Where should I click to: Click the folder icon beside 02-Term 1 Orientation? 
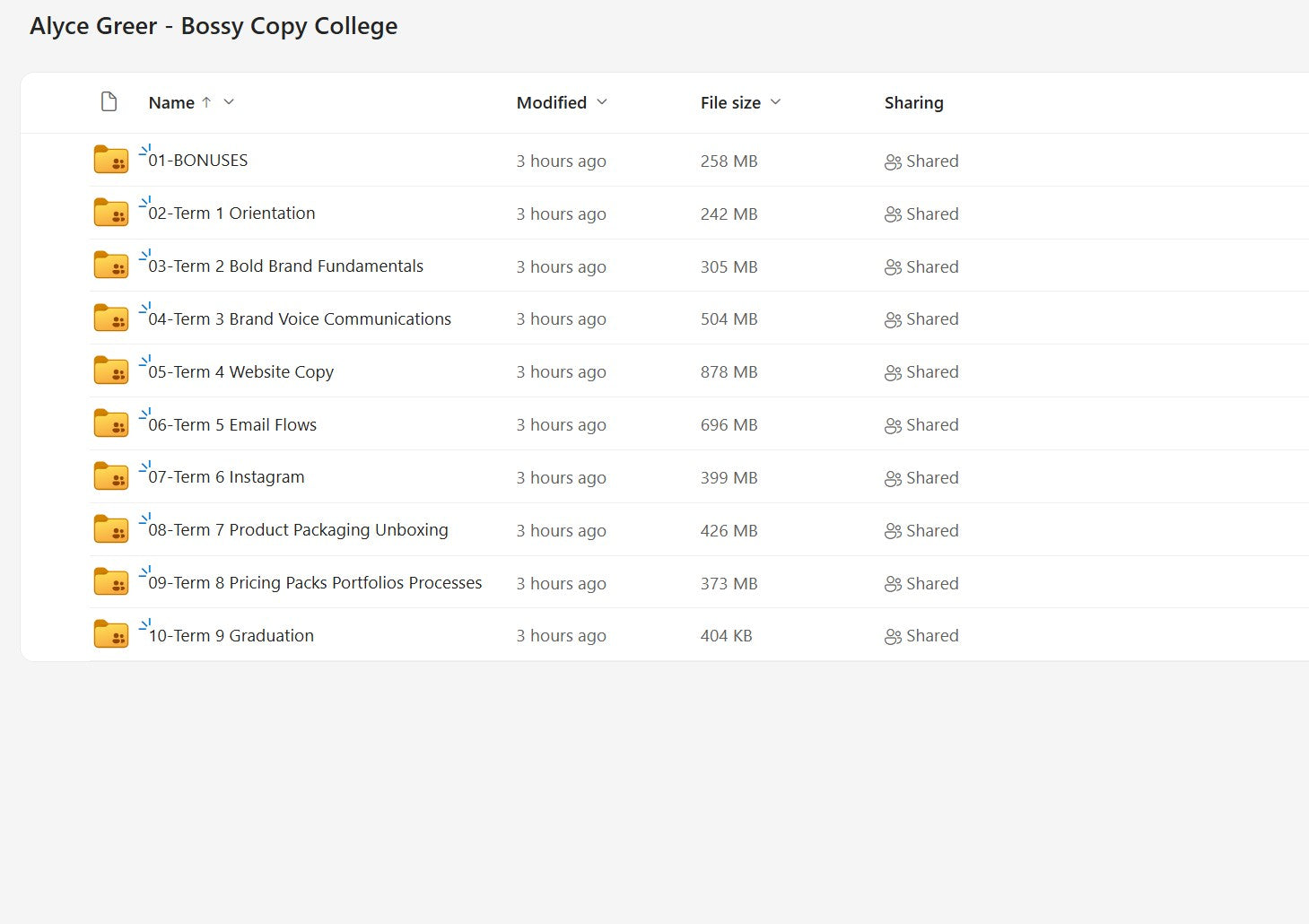tap(109, 212)
